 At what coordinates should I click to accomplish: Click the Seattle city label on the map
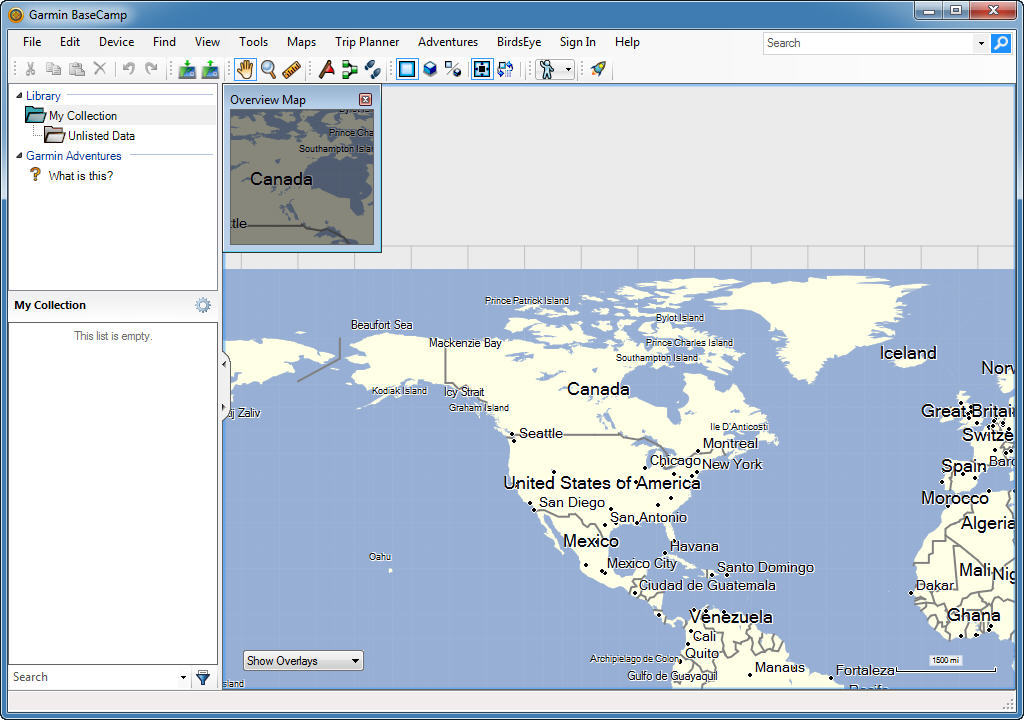pyautogui.click(x=541, y=433)
